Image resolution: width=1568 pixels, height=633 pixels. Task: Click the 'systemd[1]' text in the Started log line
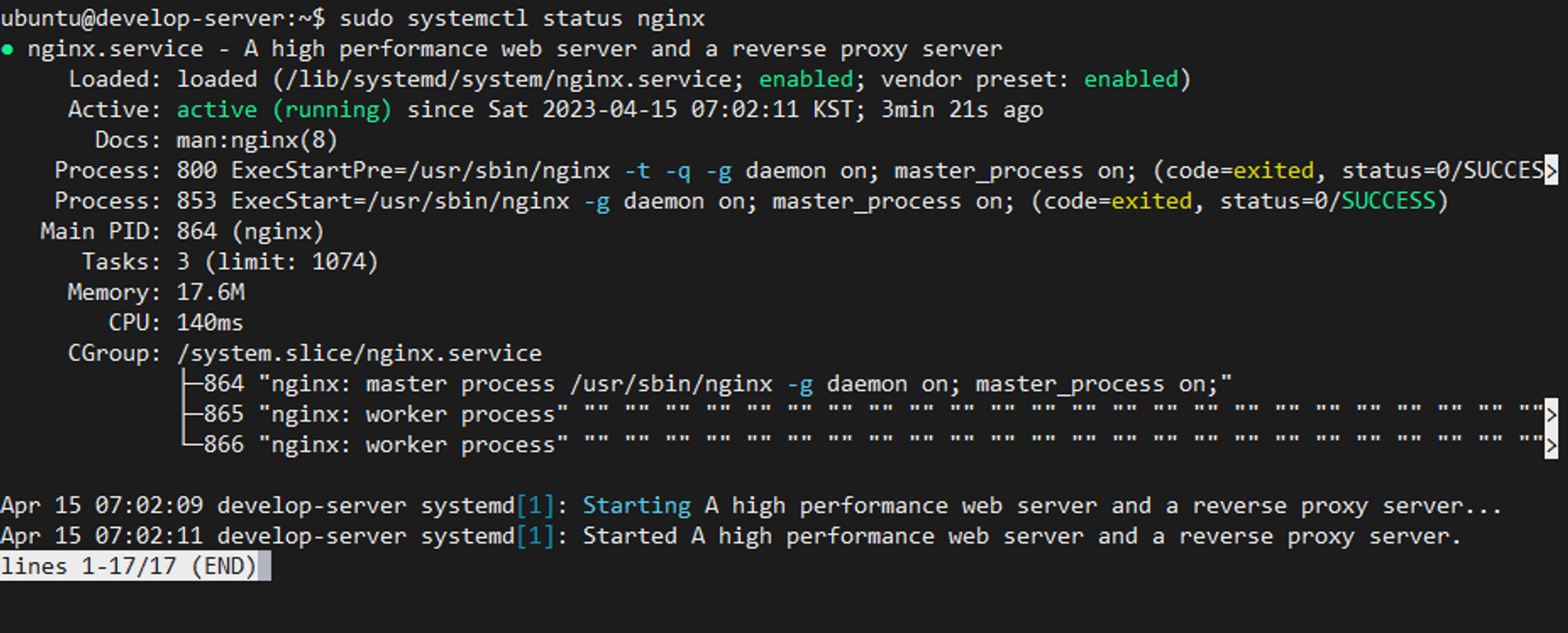488,537
